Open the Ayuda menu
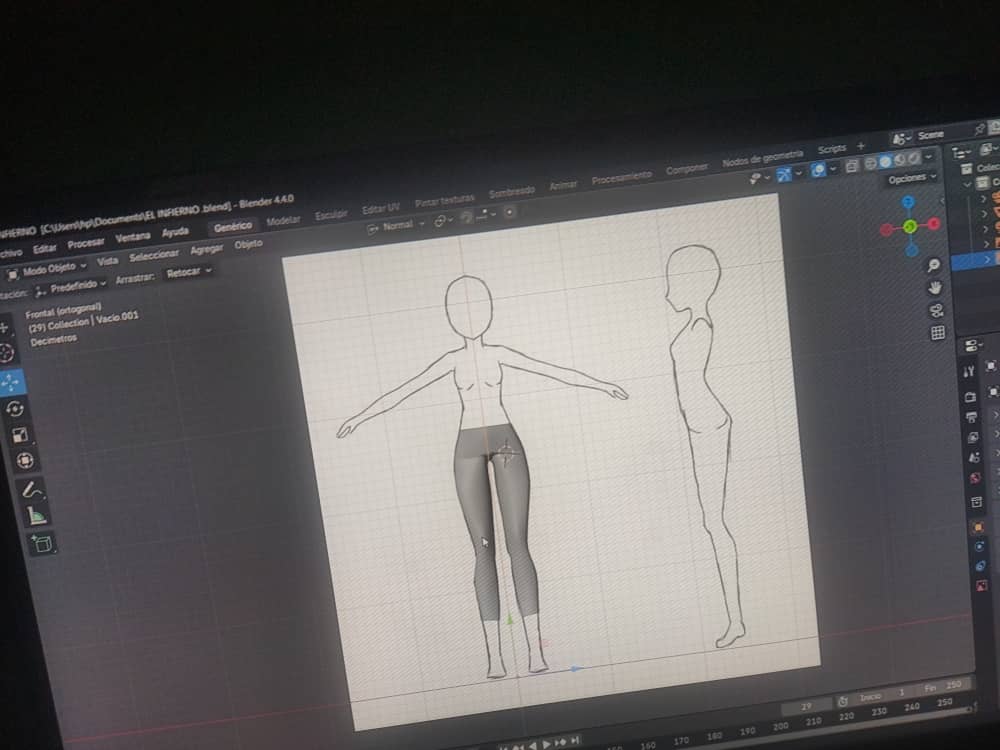The image size is (1000, 750). [x=175, y=232]
